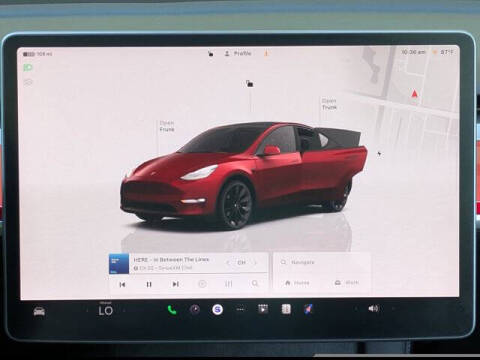Tap the outside temperature reading
This screenshot has width=480, height=360.
[x=447, y=52]
